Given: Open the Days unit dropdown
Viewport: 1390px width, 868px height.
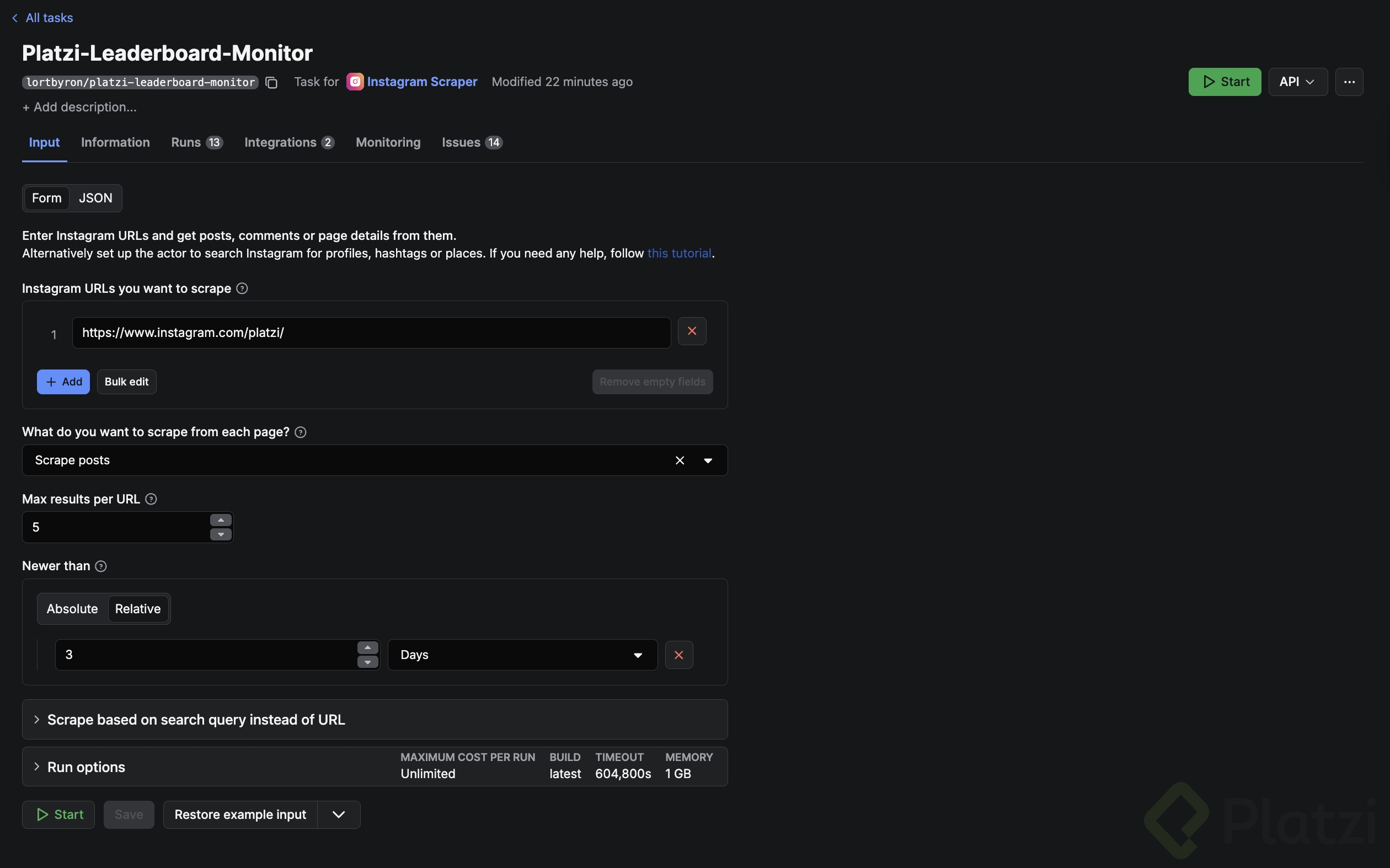Looking at the screenshot, I should tap(637, 655).
